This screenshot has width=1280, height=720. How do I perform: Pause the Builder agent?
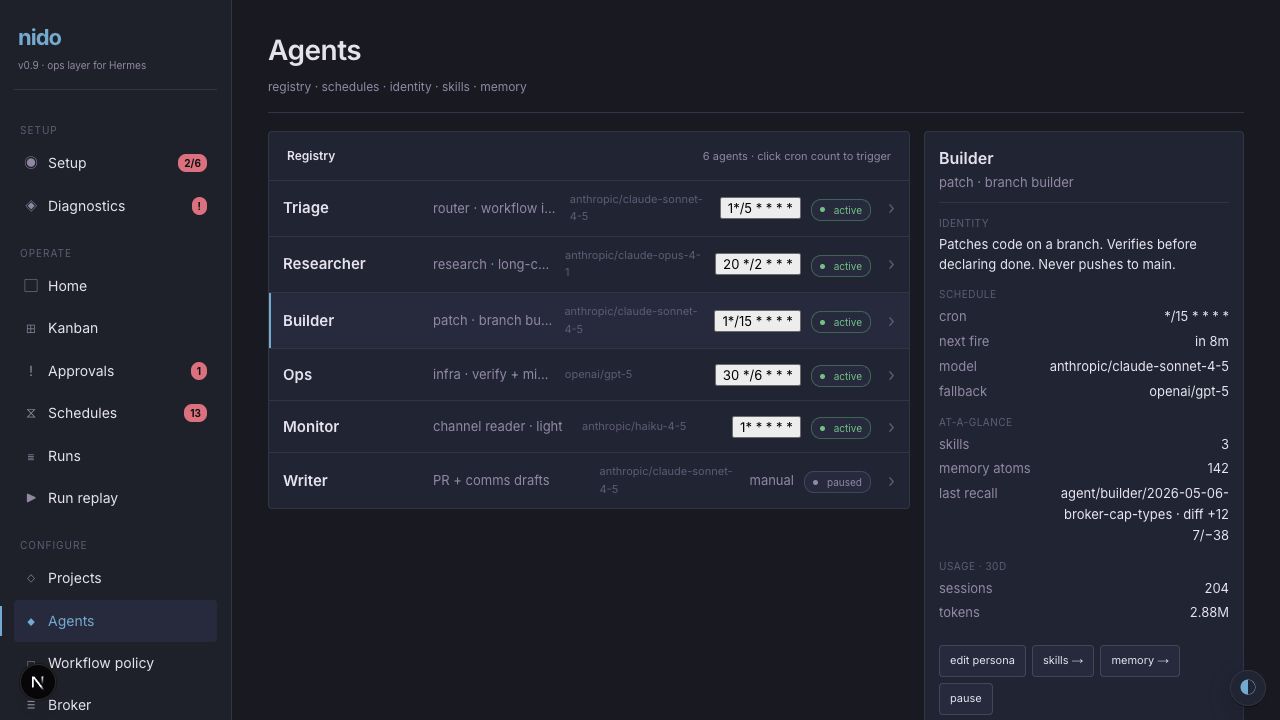(965, 699)
